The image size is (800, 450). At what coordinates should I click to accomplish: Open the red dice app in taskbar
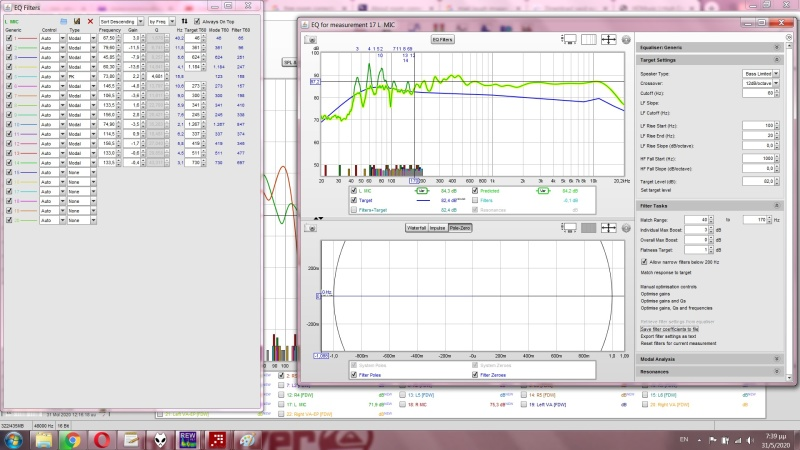217,440
